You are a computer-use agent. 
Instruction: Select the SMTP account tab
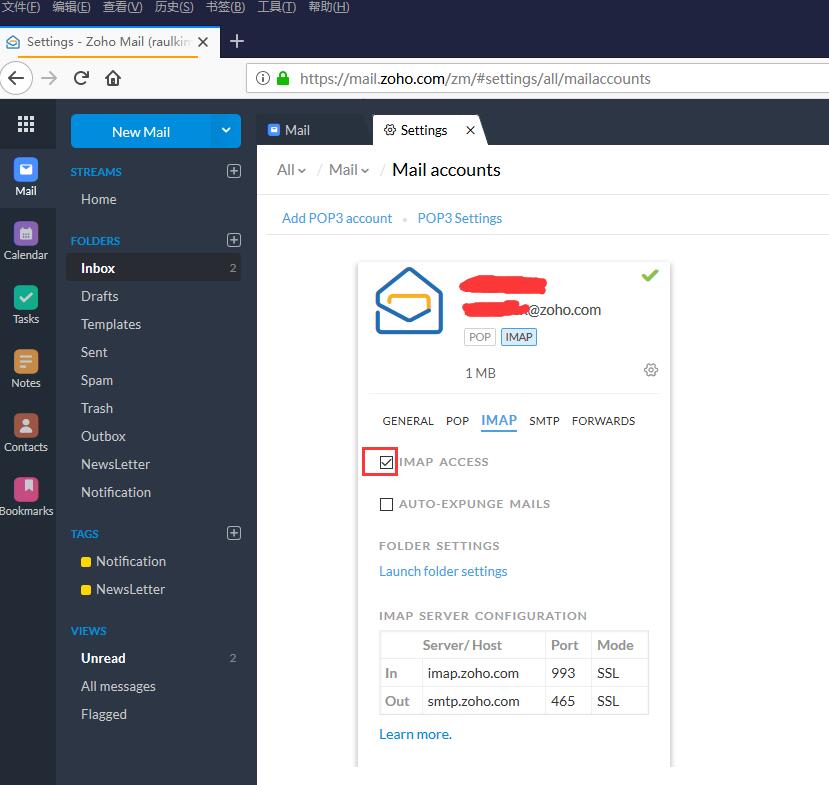coord(544,421)
